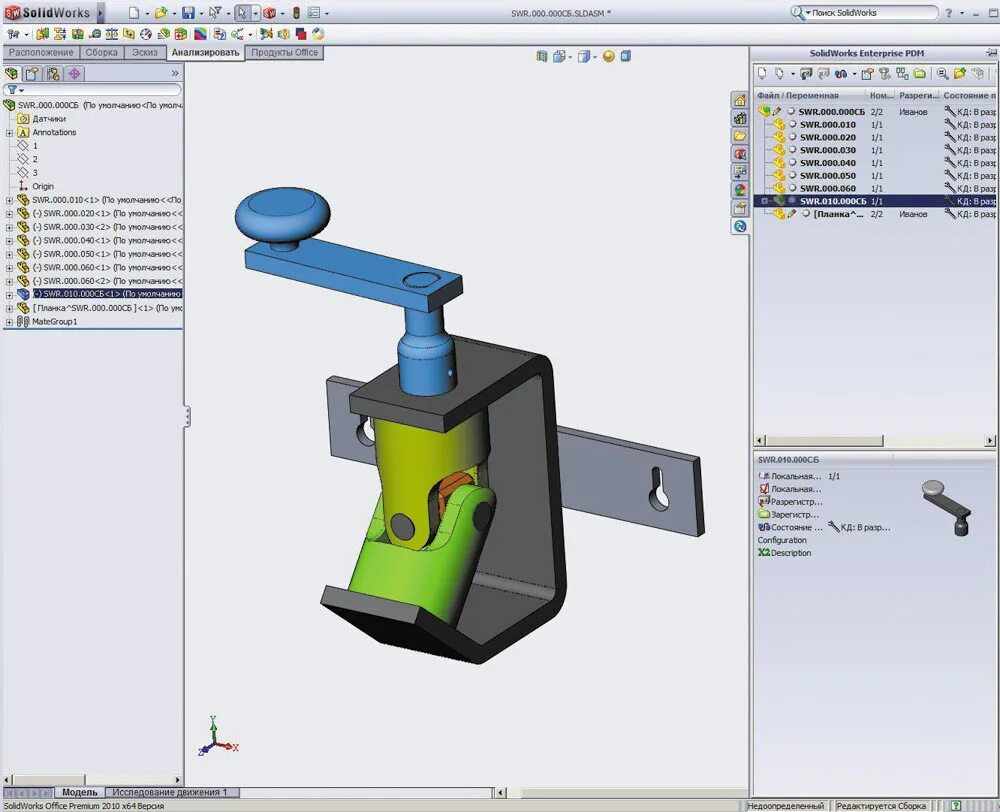Open the view orientation dropdown arrow in the viewport
Screen dimensions: 1000x812
[570, 57]
